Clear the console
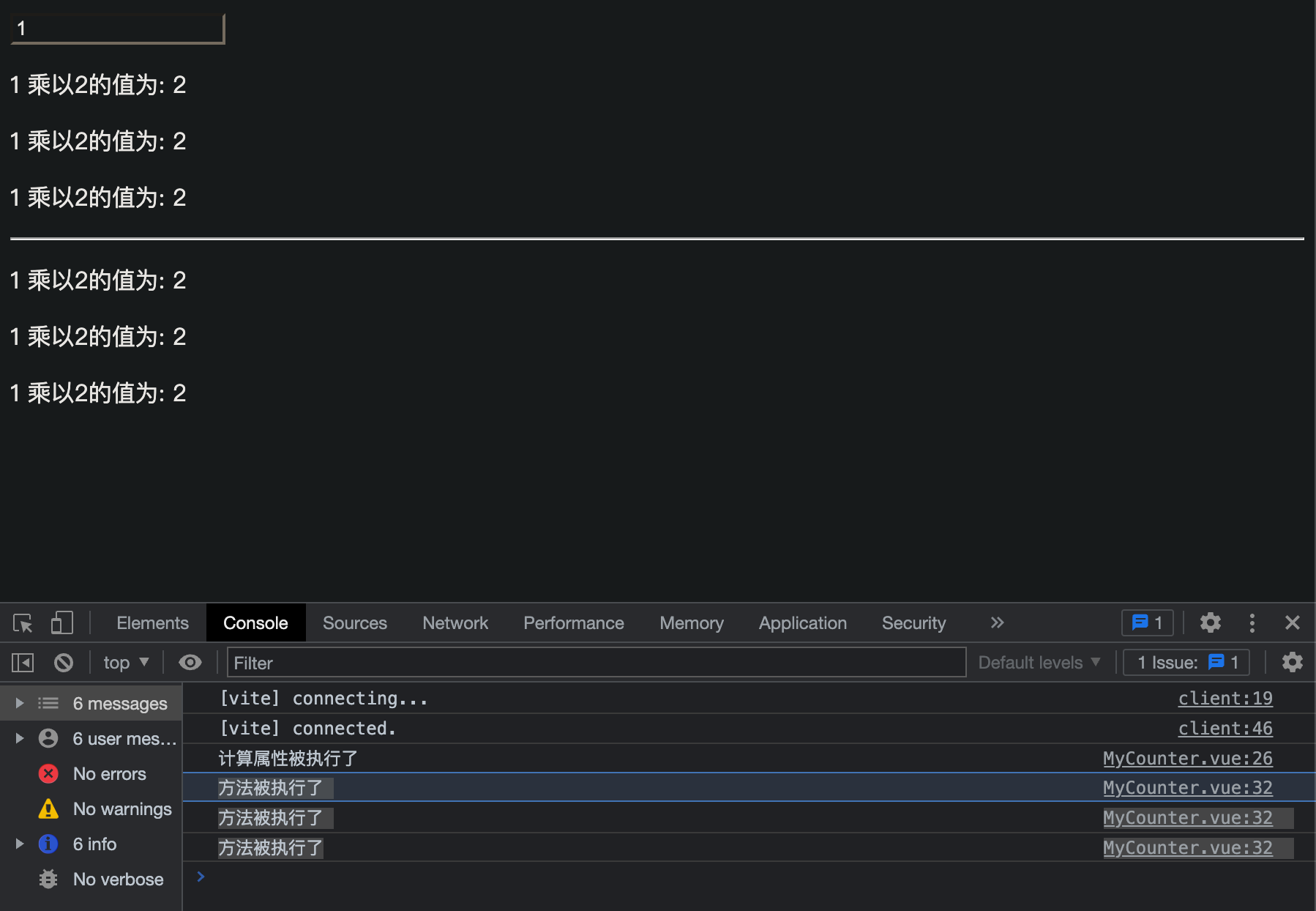This screenshot has height=911, width=1316. (64, 663)
